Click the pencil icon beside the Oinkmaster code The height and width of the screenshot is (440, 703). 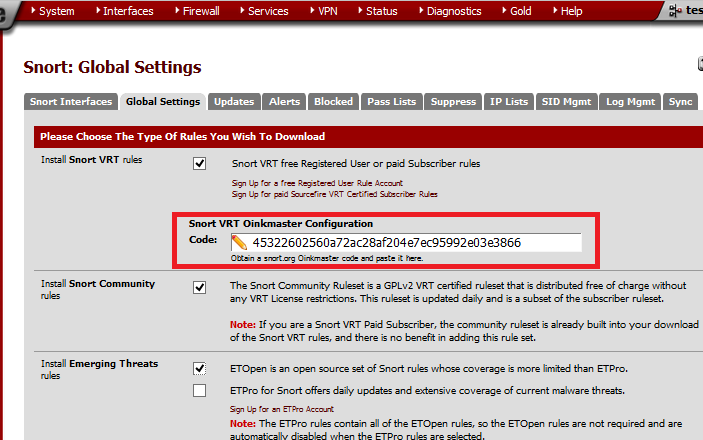tap(240, 243)
